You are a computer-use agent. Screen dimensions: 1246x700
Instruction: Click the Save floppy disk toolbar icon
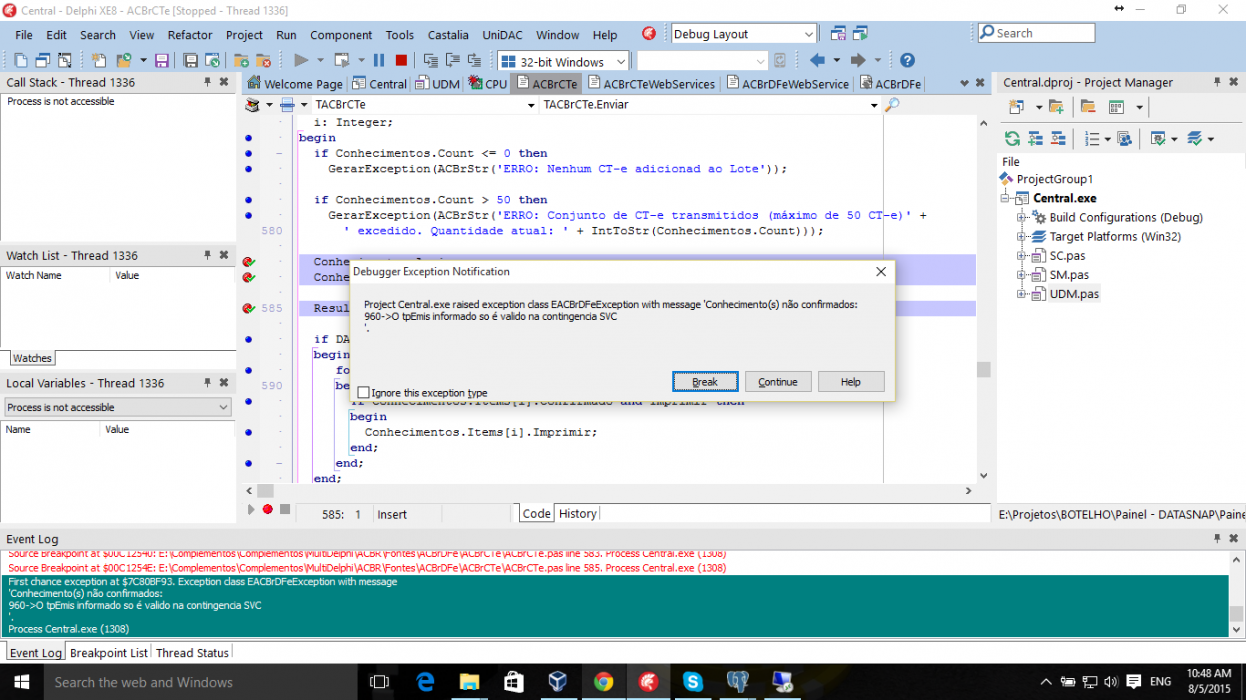tap(161, 60)
